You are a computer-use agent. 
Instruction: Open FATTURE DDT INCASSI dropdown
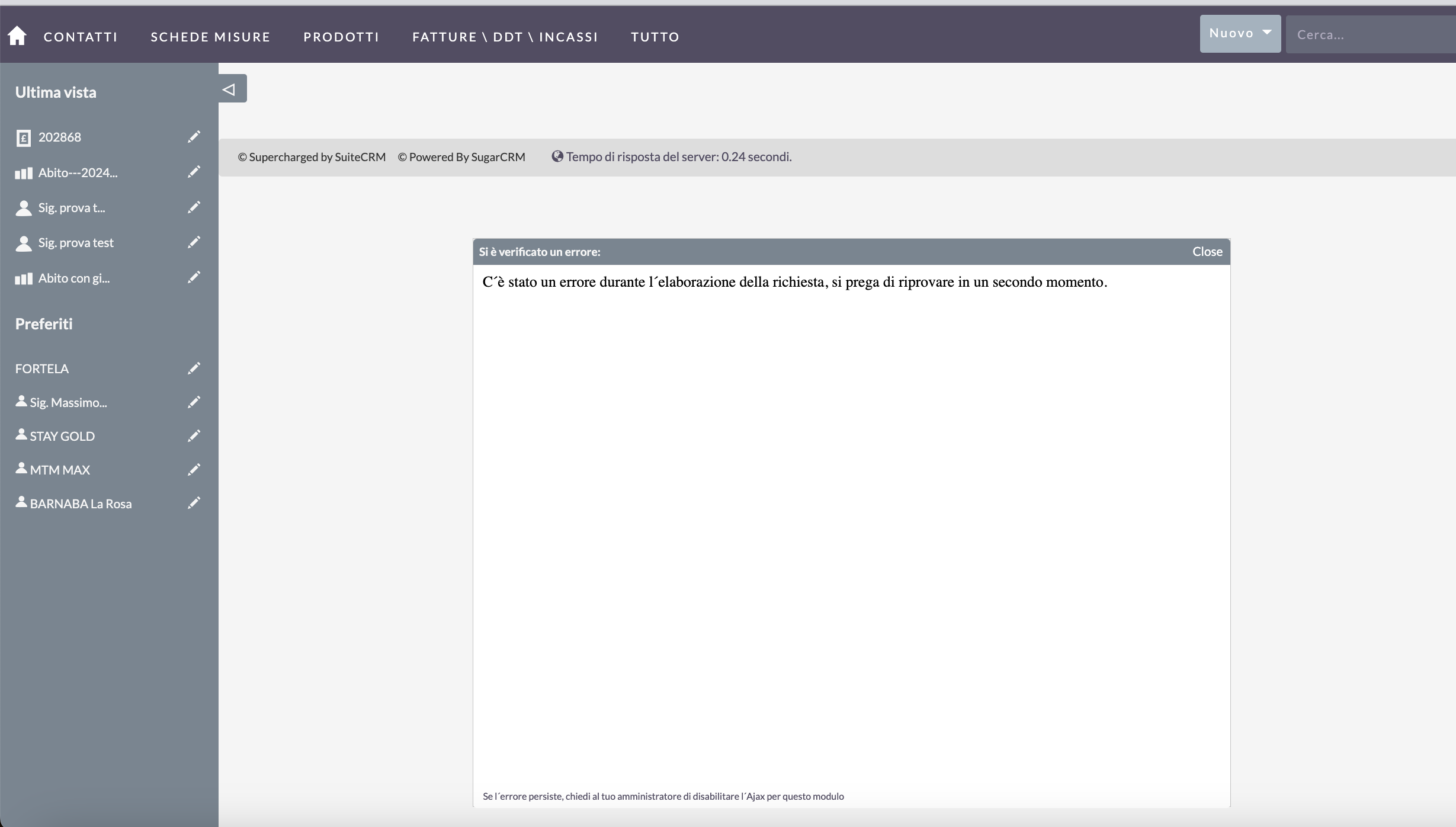coord(505,37)
